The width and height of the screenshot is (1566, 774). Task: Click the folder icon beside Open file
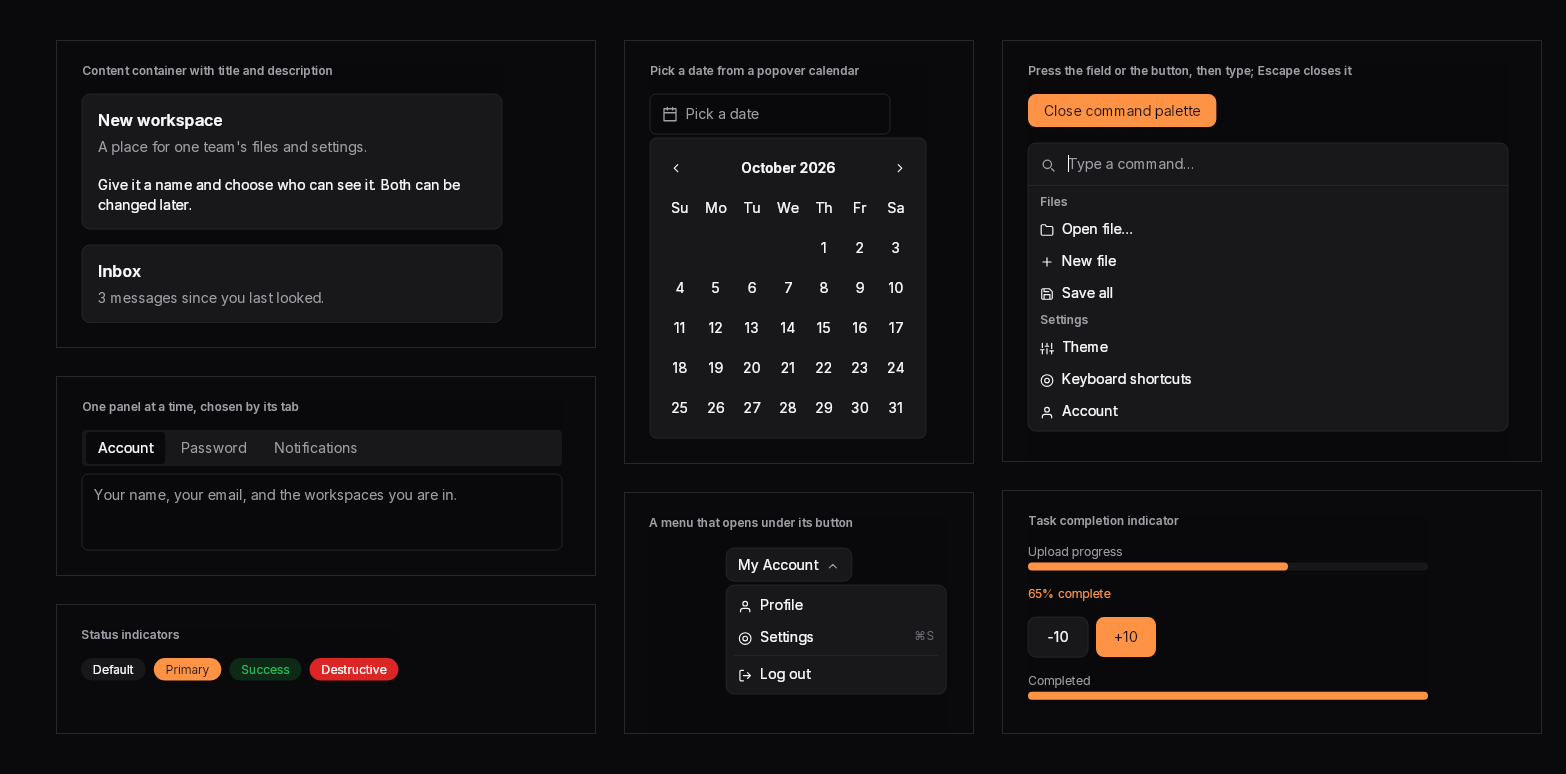pyautogui.click(x=1047, y=230)
